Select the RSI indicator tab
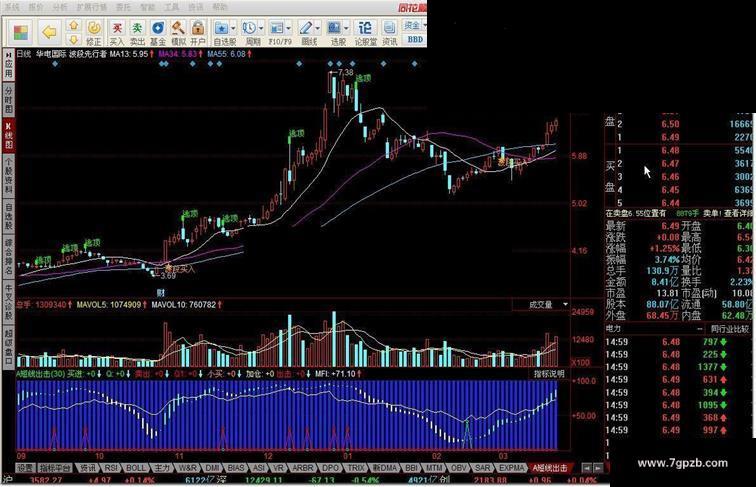 click(x=111, y=468)
